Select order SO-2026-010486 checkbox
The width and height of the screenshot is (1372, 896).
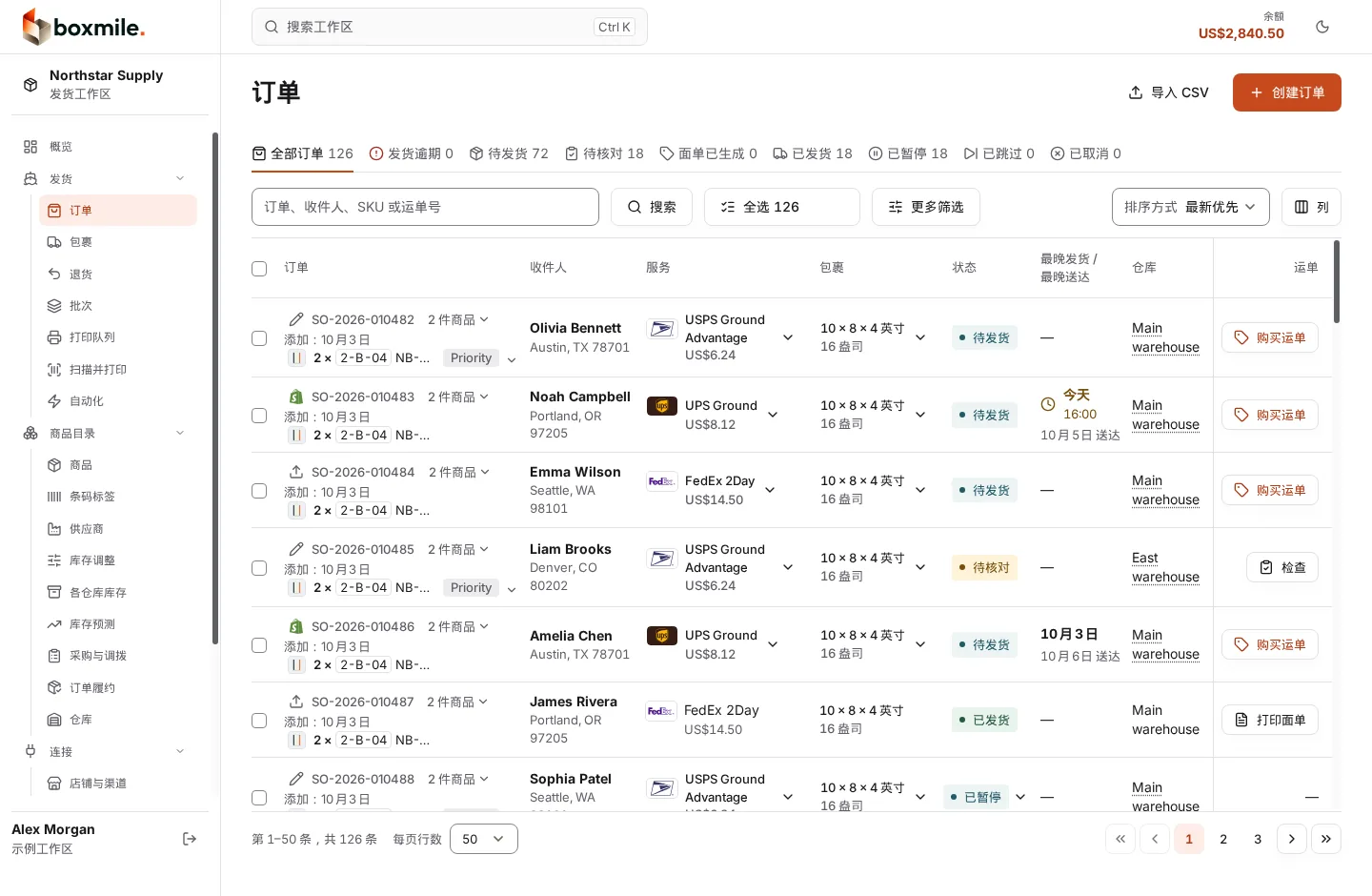[259, 645]
